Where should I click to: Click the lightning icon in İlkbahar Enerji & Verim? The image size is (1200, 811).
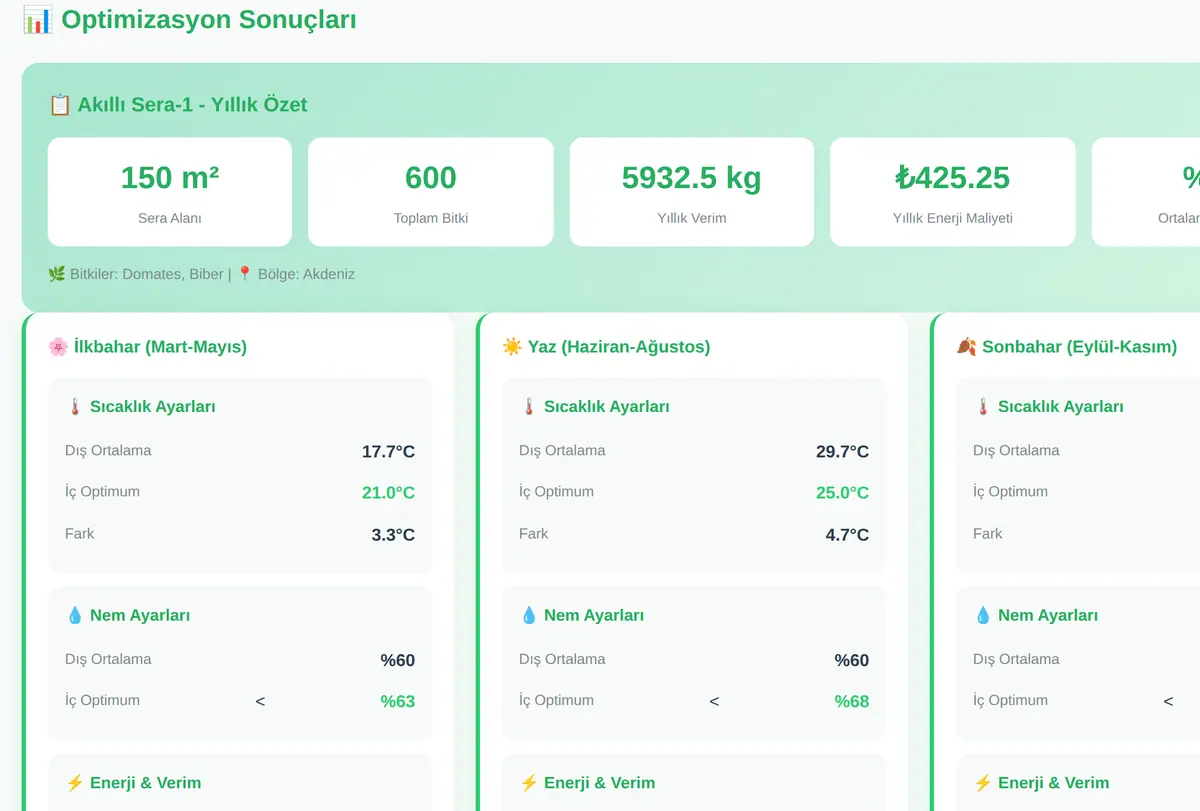(75, 783)
